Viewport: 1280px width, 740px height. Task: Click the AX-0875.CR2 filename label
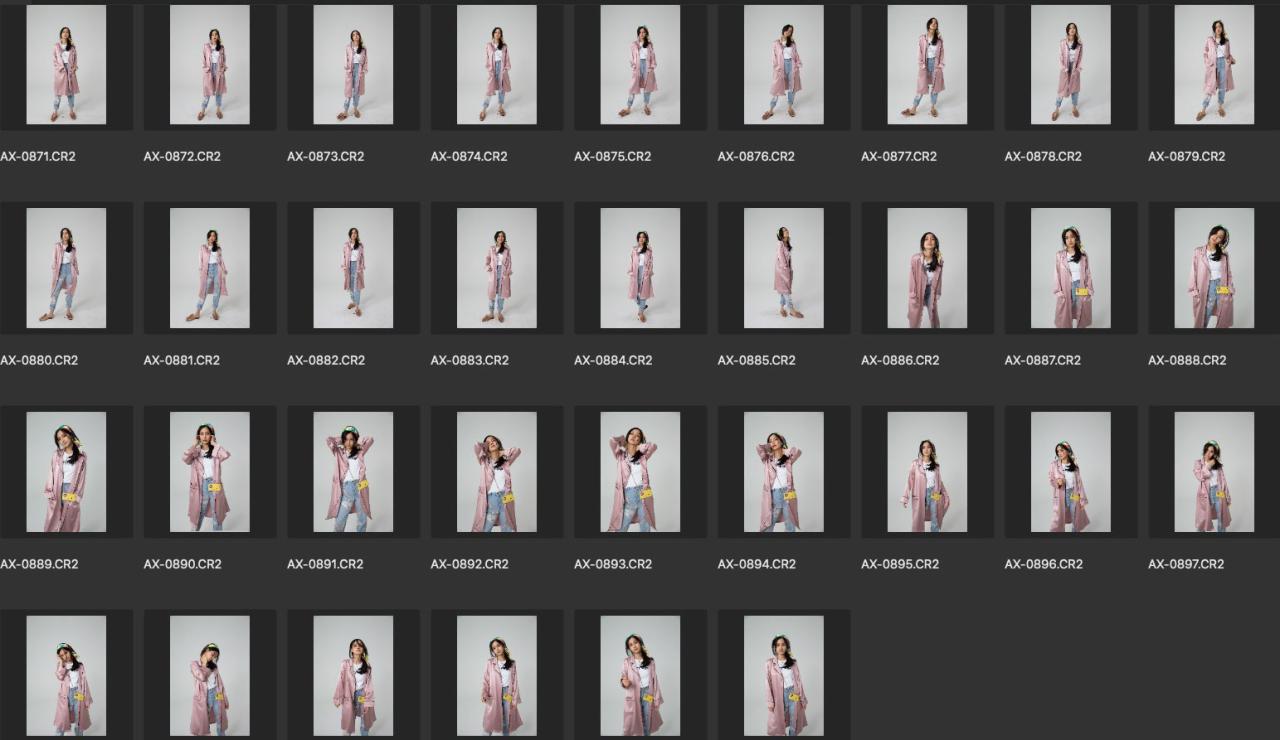point(612,156)
